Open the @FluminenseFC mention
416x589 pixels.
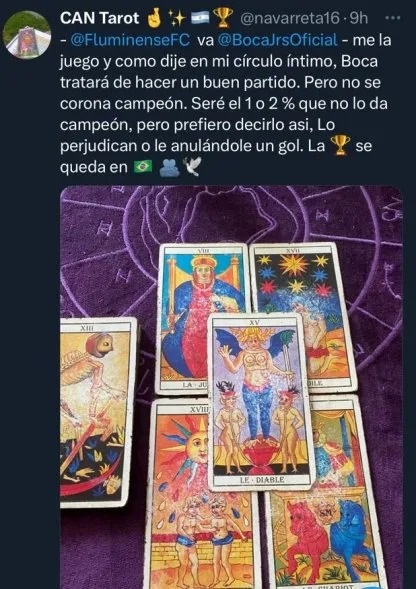(130, 40)
